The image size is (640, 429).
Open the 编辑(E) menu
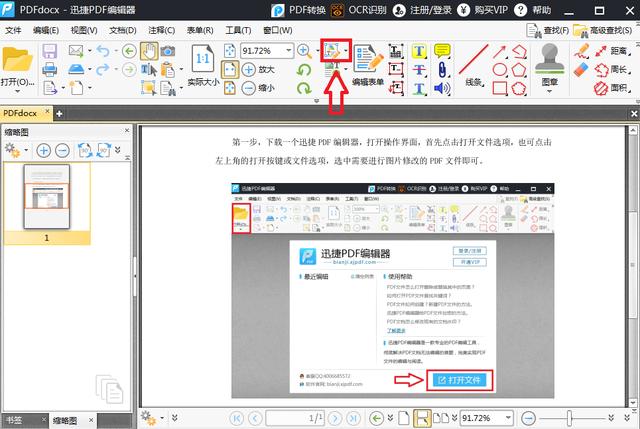click(46, 30)
